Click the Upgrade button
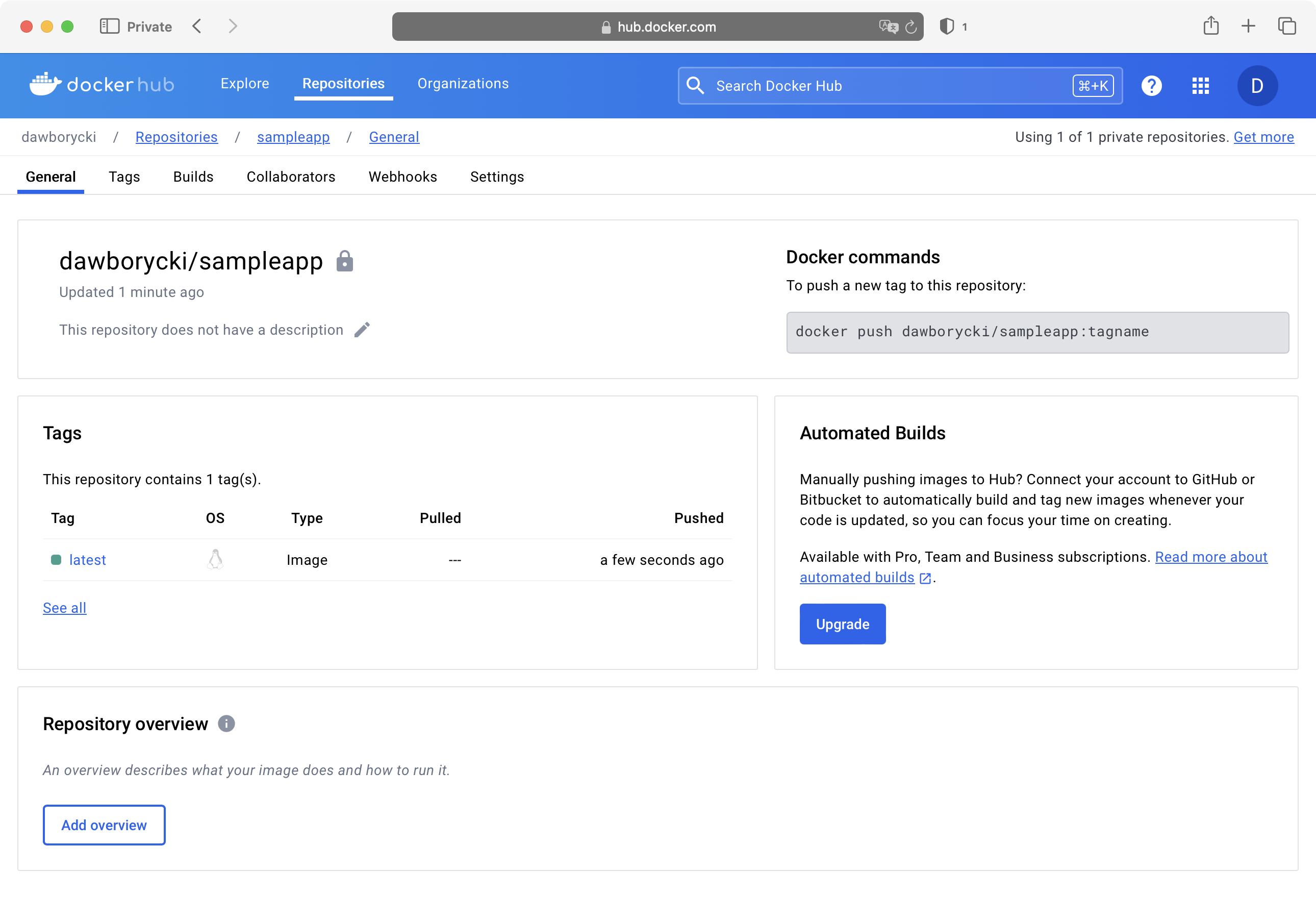The width and height of the screenshot is (1316, 897). point(842,624)
